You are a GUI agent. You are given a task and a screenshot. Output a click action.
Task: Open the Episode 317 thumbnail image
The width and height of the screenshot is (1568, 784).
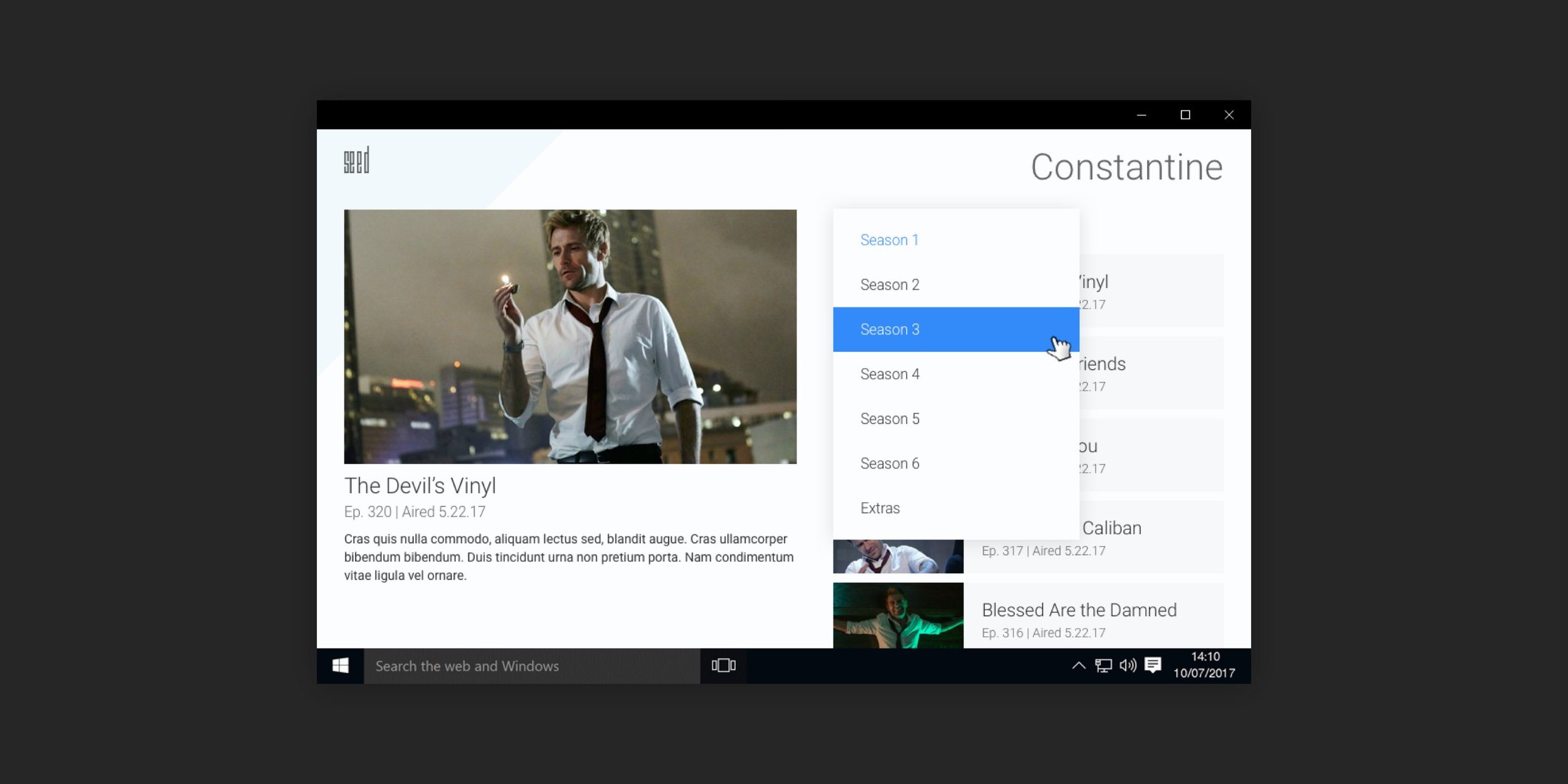(x=898, y=556)
